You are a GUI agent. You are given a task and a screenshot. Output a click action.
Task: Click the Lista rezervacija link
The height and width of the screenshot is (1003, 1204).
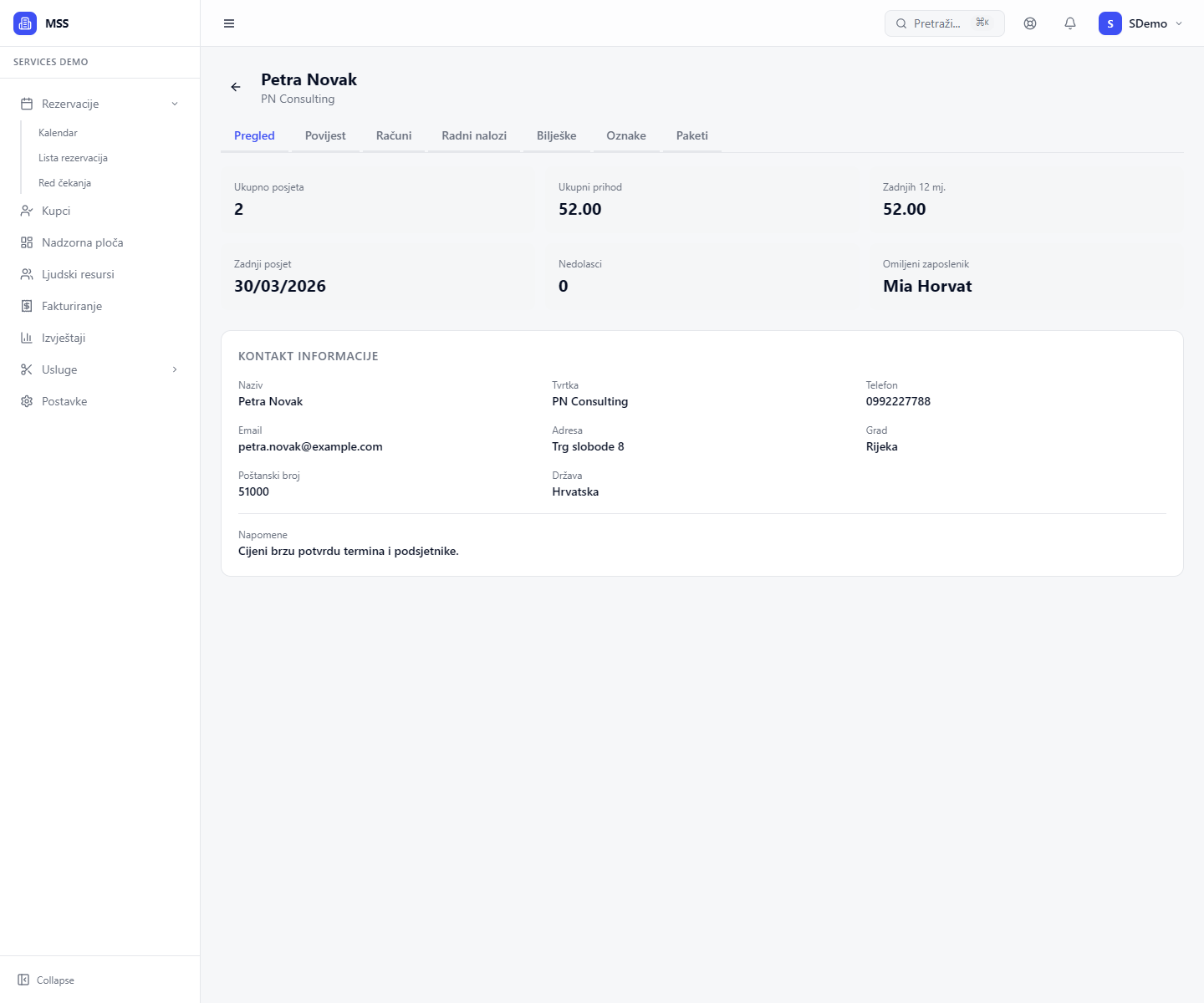coord(73,157)
